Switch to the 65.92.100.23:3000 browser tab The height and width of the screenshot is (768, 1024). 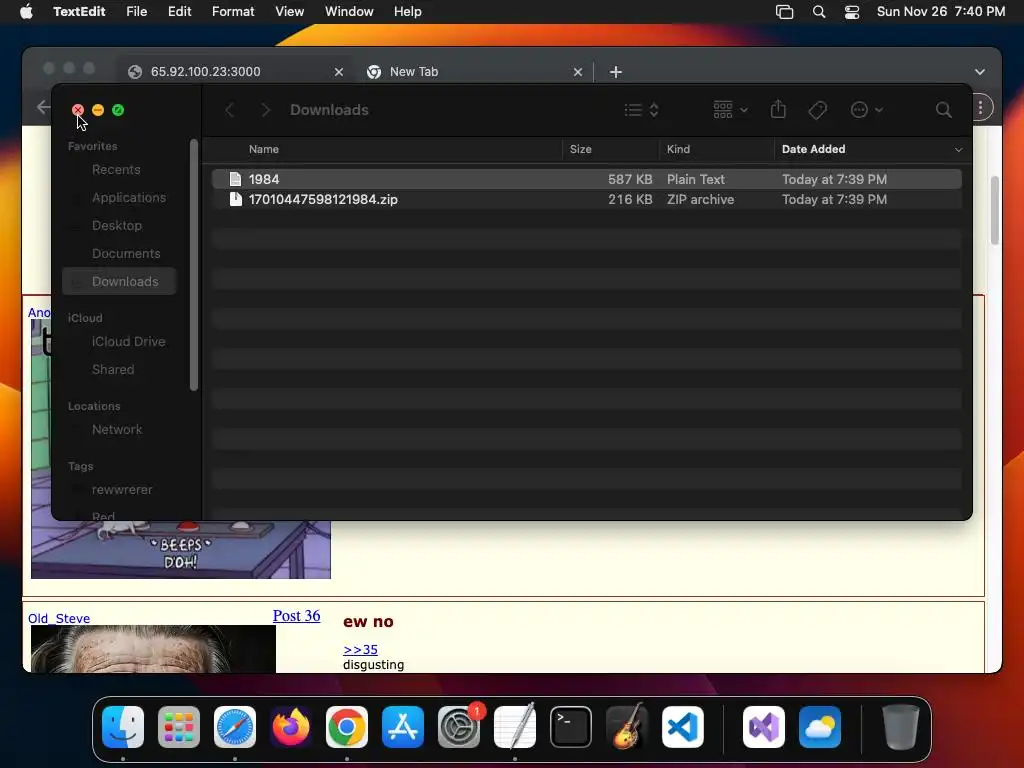pyautogui.click(x=235, y=72)
